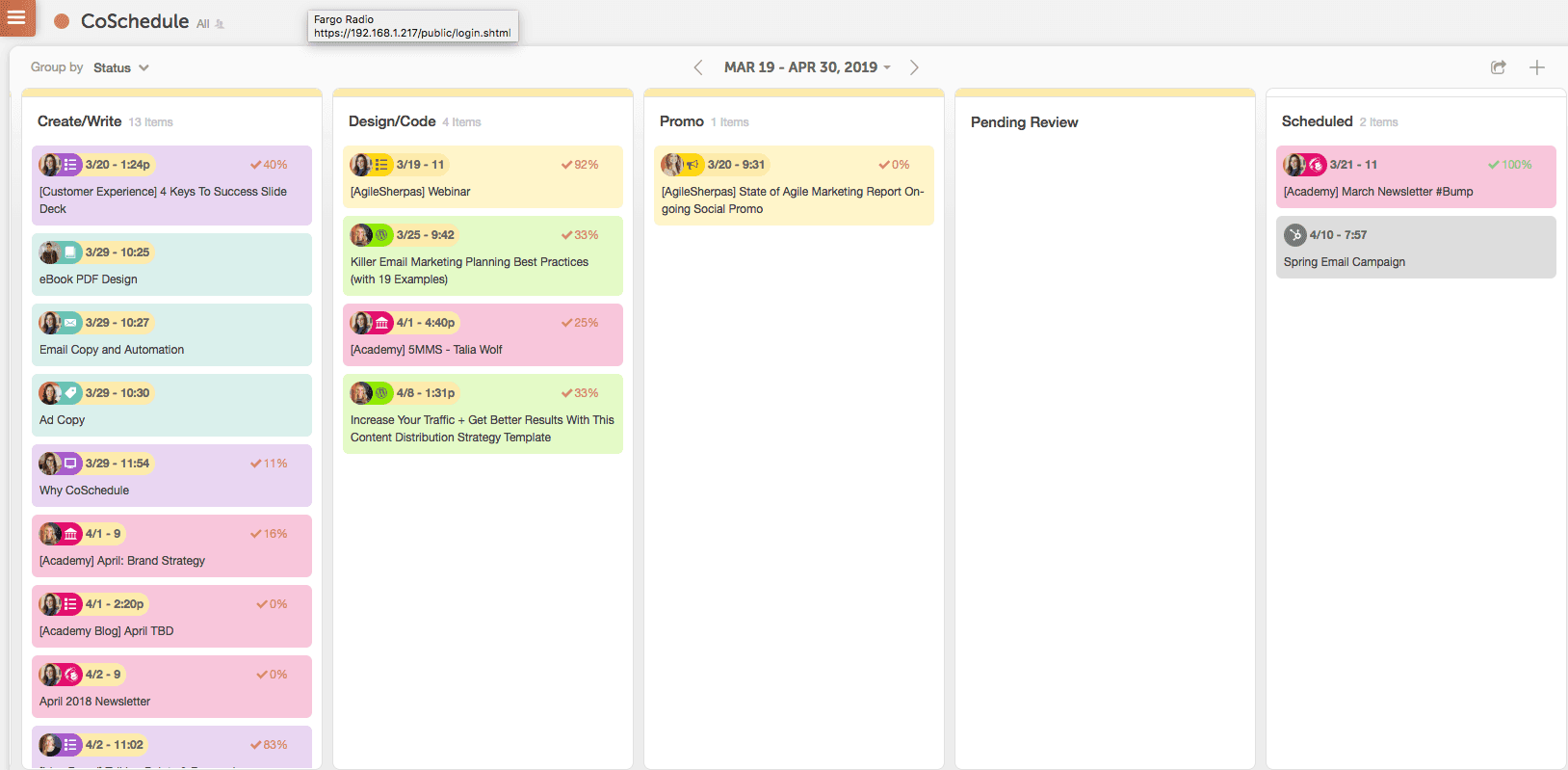Click newsletter icon on April 2018 Newsletter card

point(70,675)
